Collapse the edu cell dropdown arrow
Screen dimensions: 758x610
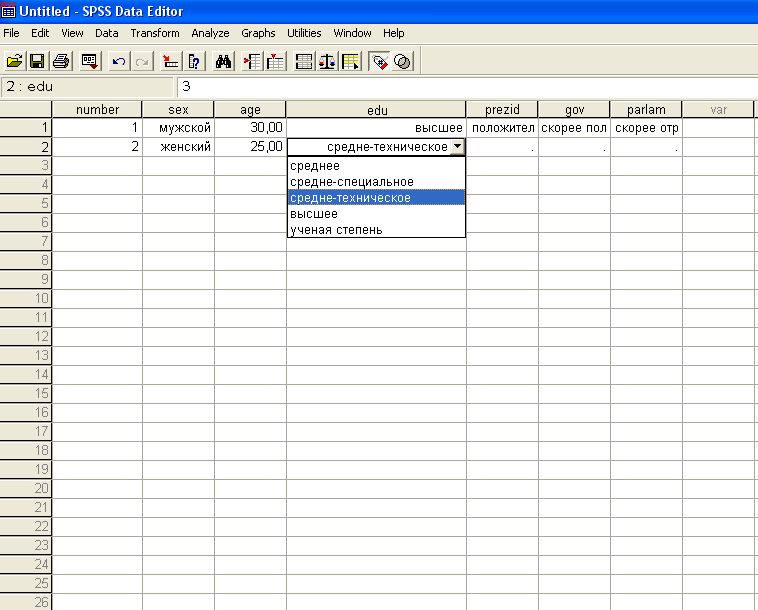point(457,146)
